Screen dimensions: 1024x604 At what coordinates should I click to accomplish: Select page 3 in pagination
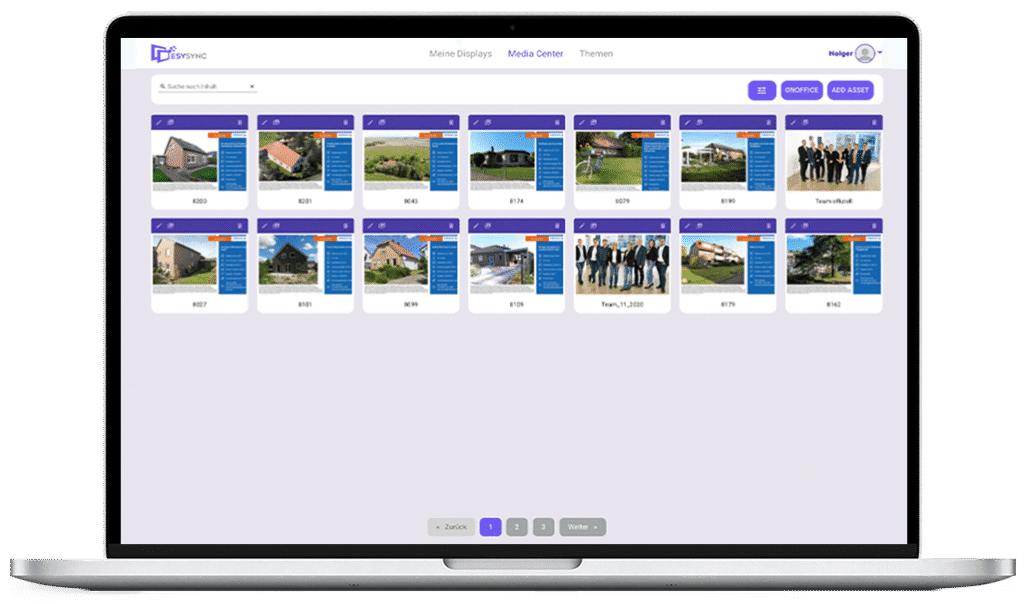[x=543, y=527]
